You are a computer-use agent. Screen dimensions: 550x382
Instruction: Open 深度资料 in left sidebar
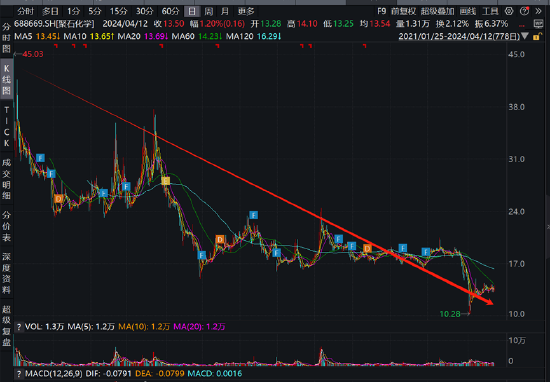tap(7, 273)
